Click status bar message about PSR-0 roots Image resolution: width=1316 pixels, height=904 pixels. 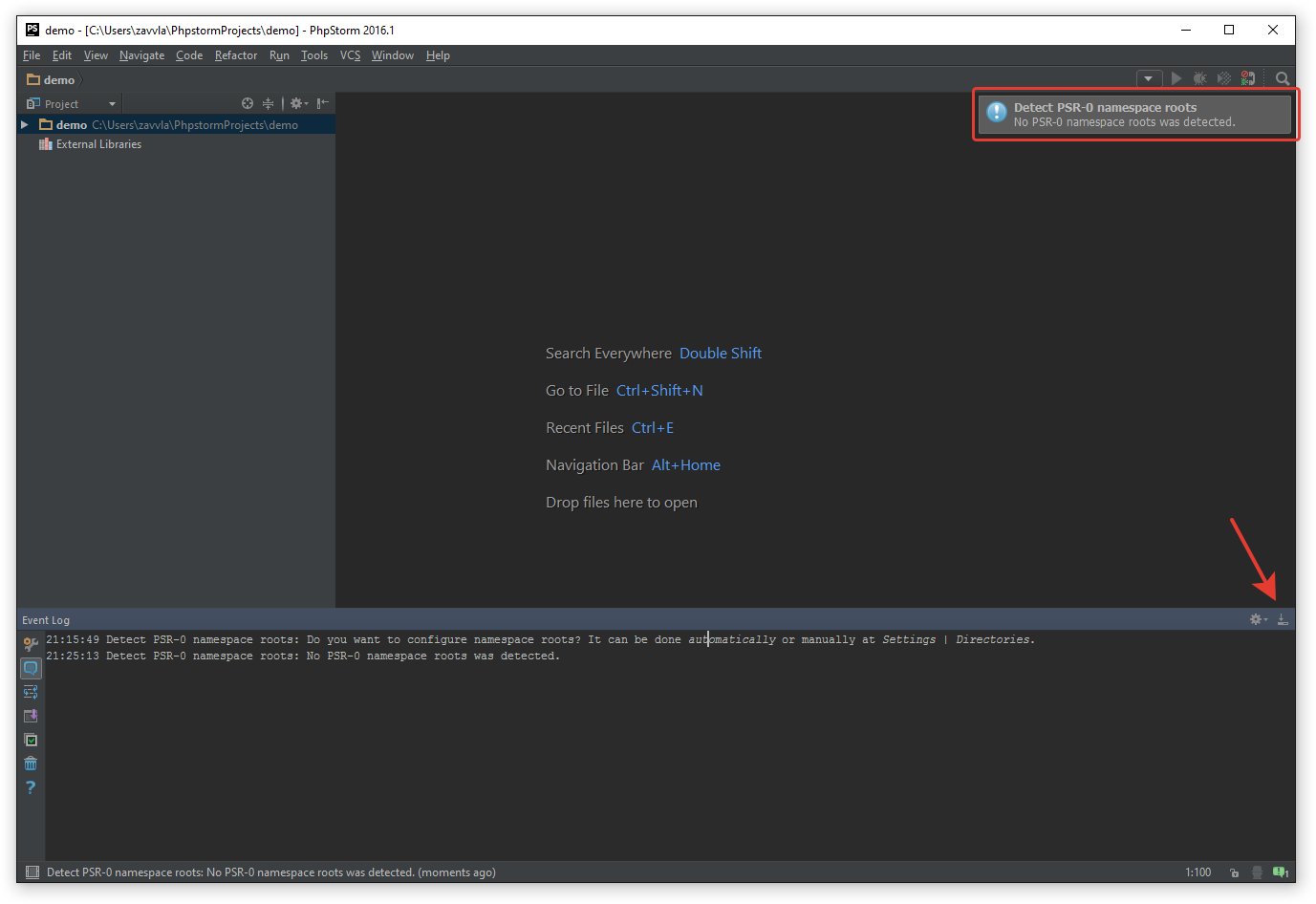pos(271,872)
